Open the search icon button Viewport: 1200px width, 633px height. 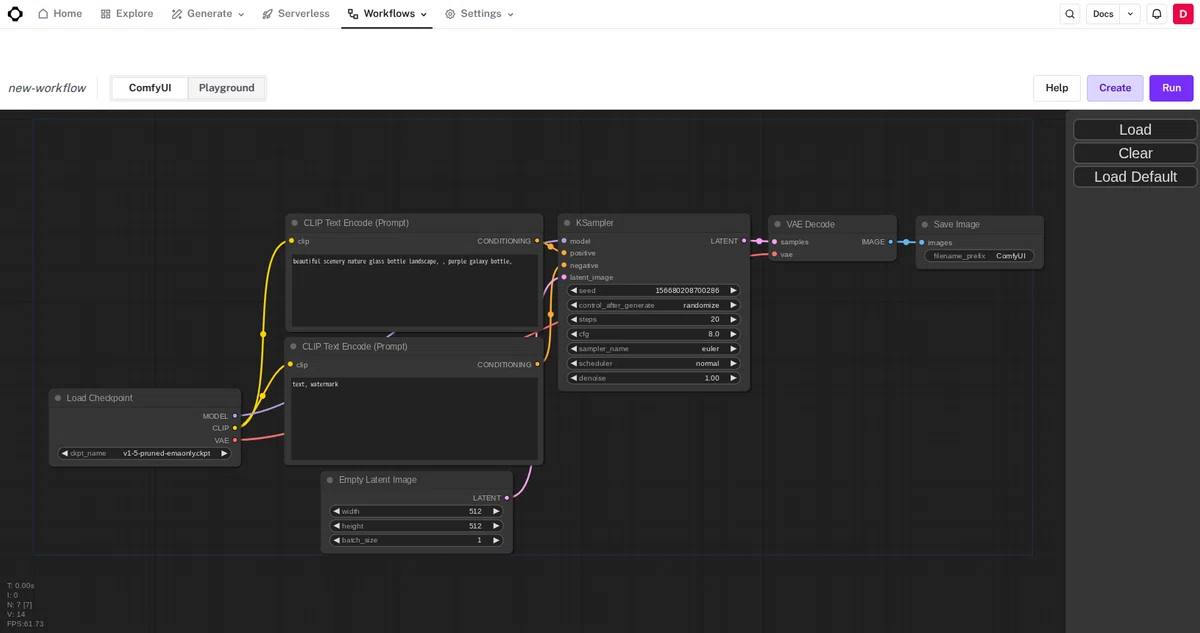tap(1070, 14)
